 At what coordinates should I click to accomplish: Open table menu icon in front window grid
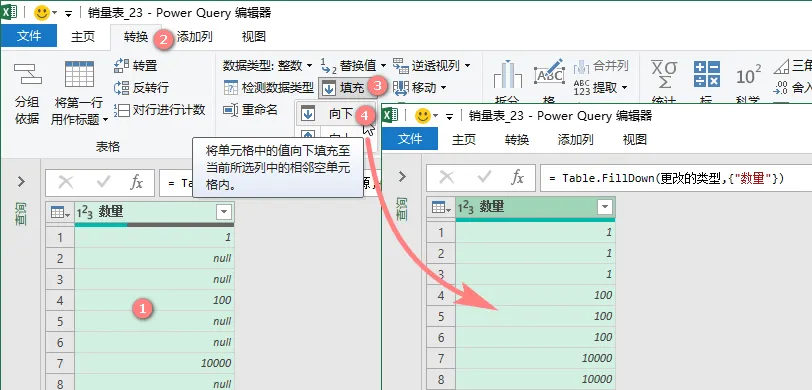(x=441, y=208)
